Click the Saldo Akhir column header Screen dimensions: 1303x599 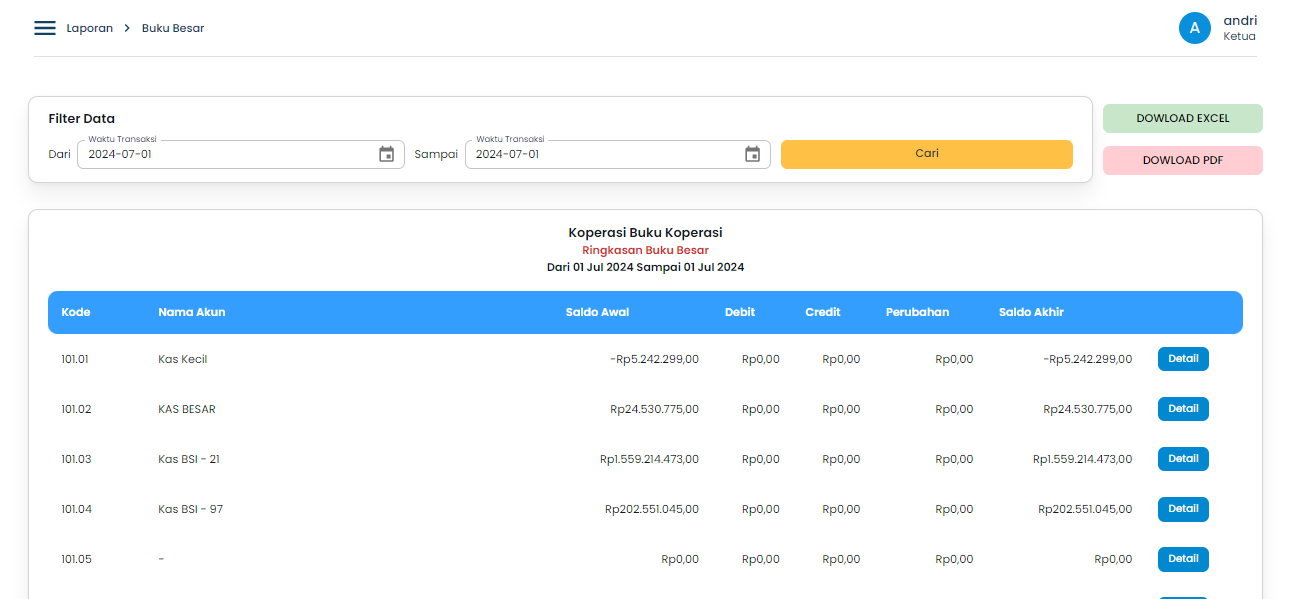coord(1031,311)
